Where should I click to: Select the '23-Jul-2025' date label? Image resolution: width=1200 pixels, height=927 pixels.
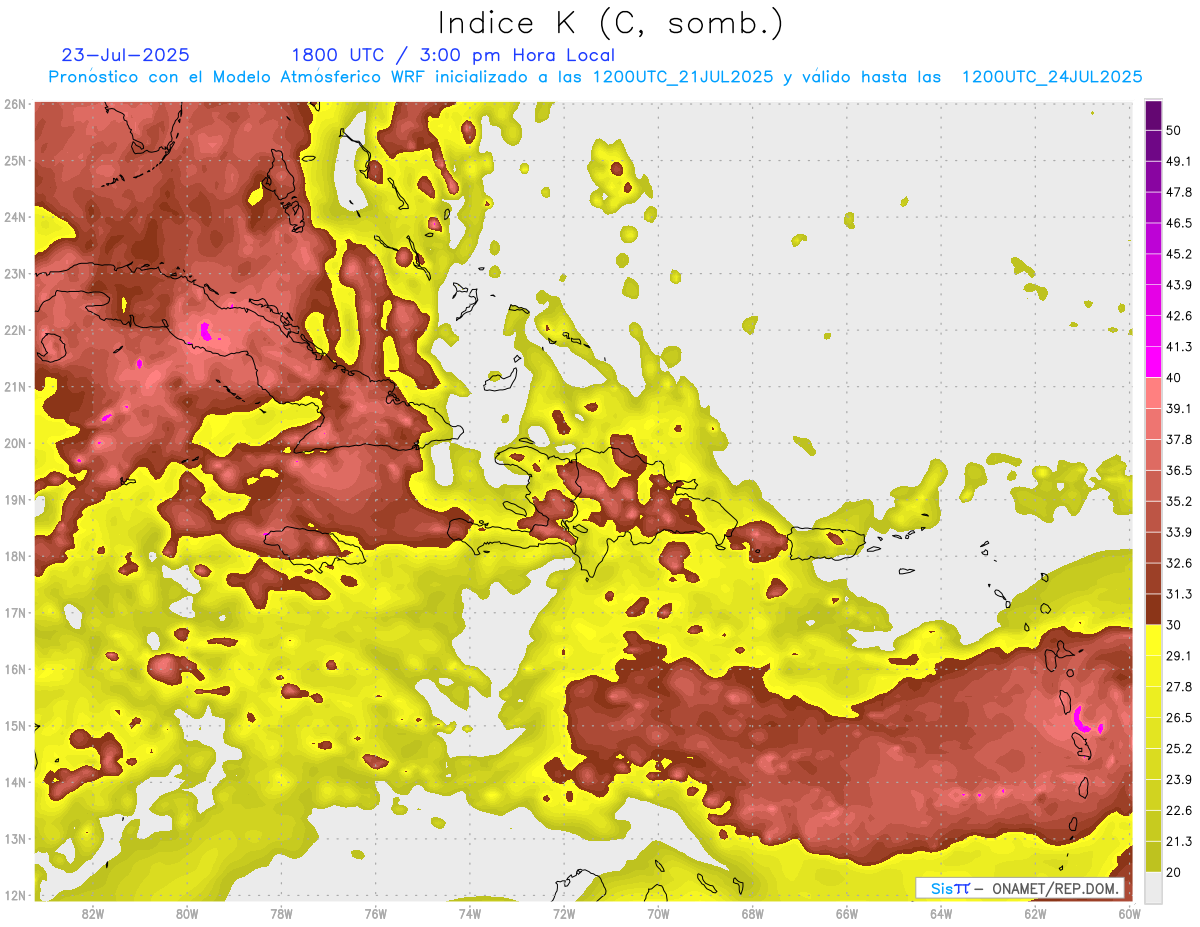(x=125, y=55)
